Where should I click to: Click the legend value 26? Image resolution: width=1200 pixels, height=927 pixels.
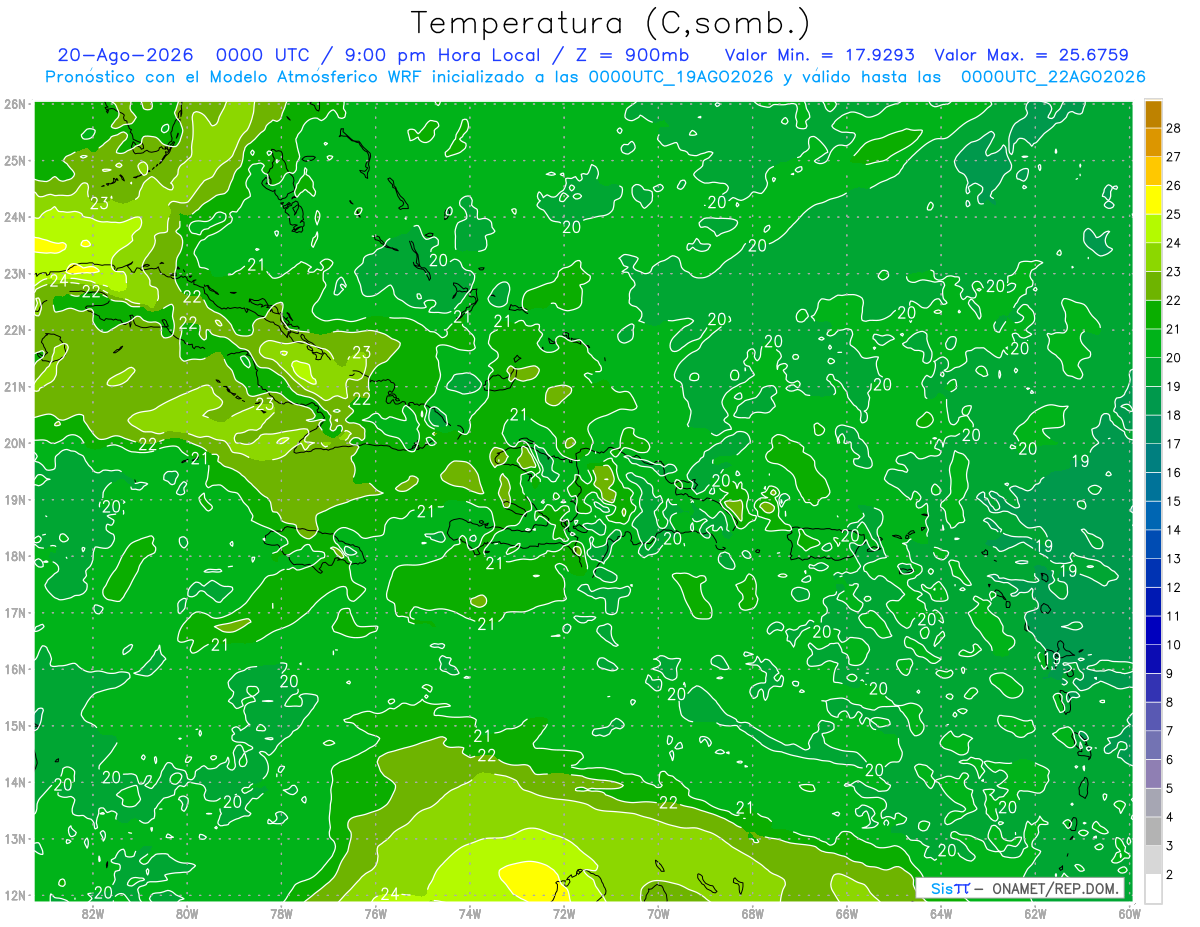(1174, 185)
